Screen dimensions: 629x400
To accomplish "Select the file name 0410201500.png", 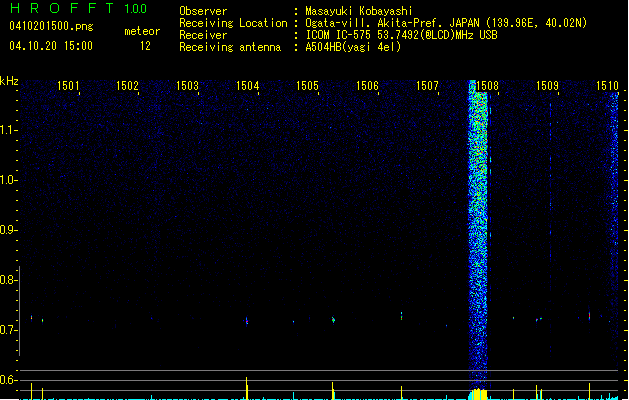I will [51, 26].
